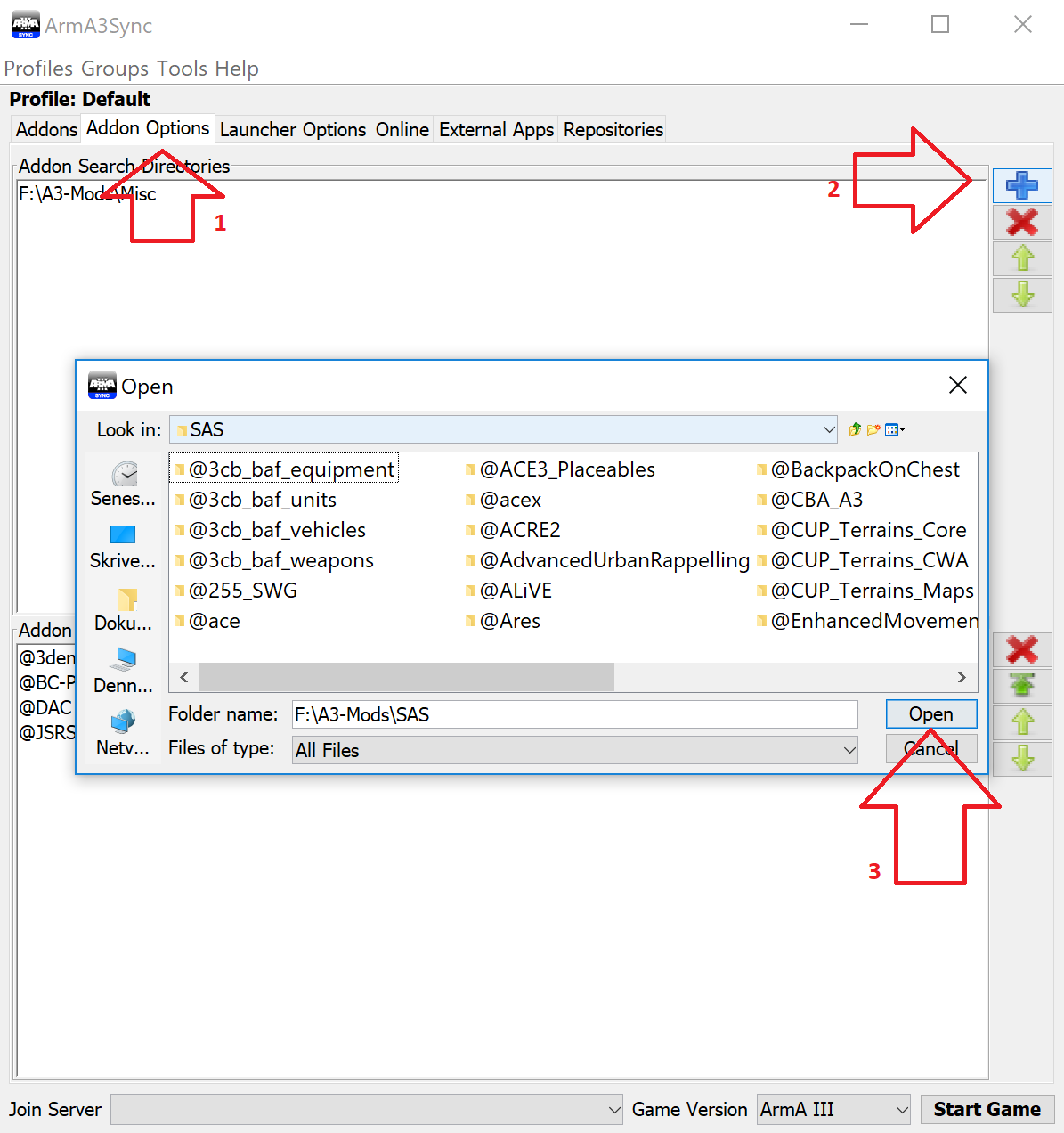The image size is (1064, 1133).
Task: Click the Start Game button
Action: [987, 1109]
